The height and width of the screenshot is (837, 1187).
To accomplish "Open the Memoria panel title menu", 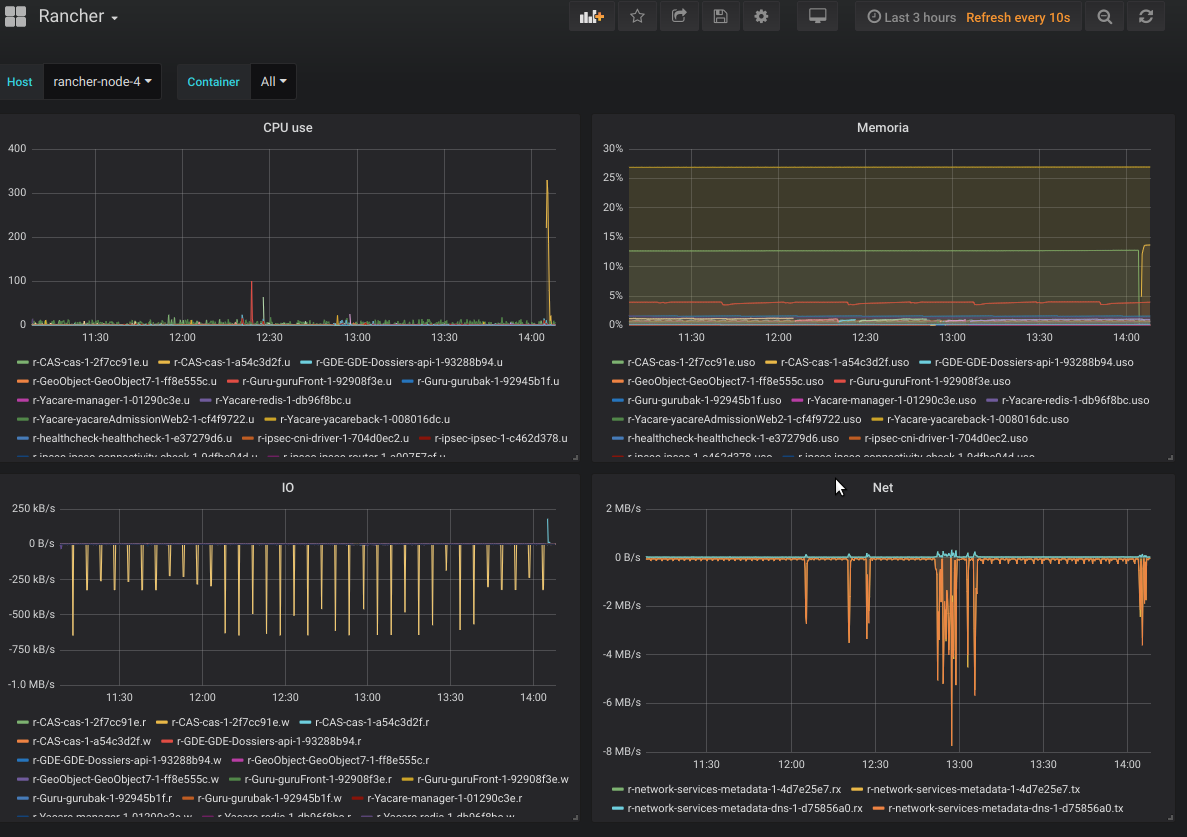I will click(x=883, y=128).
